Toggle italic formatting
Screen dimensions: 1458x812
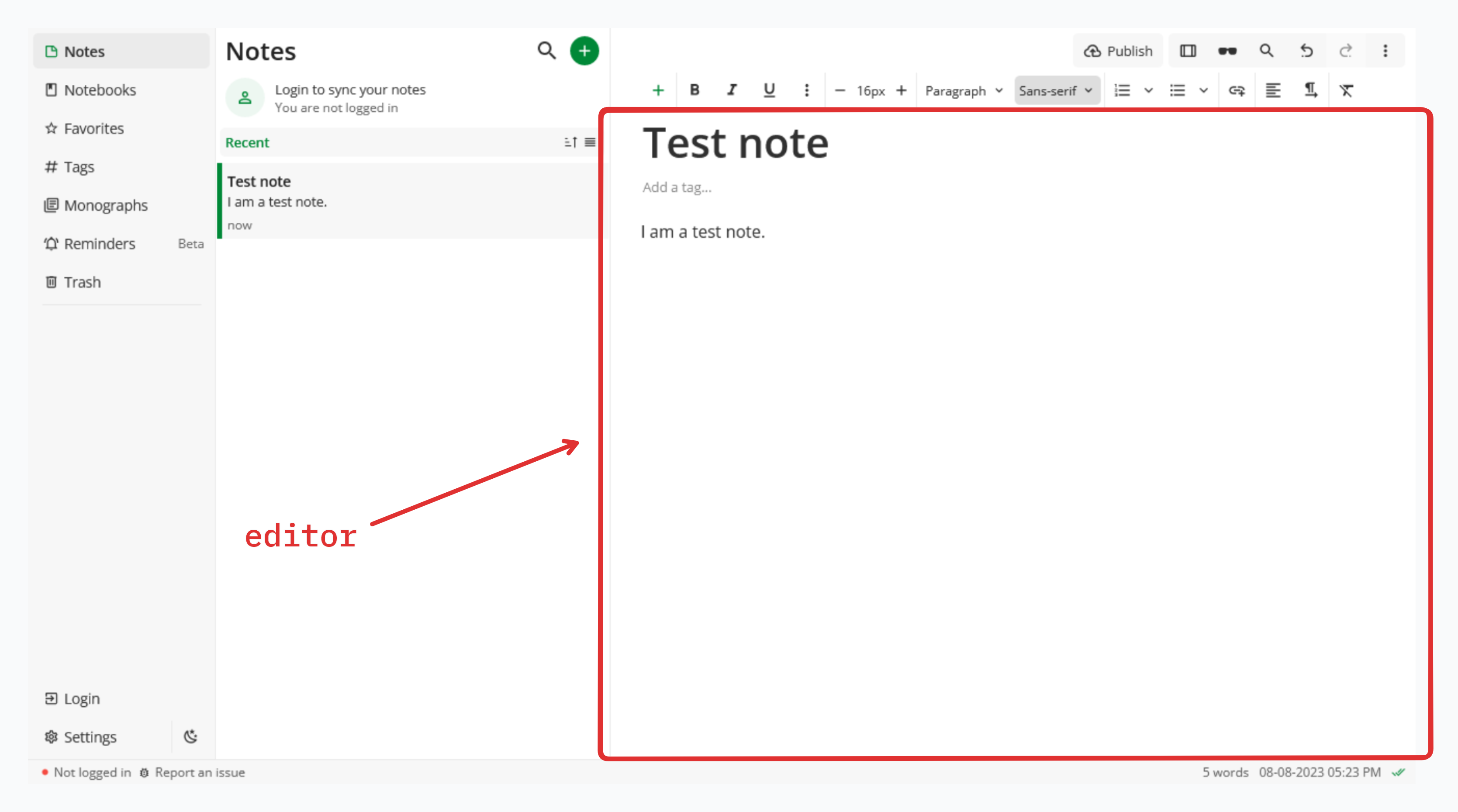[x=732, y=90]
